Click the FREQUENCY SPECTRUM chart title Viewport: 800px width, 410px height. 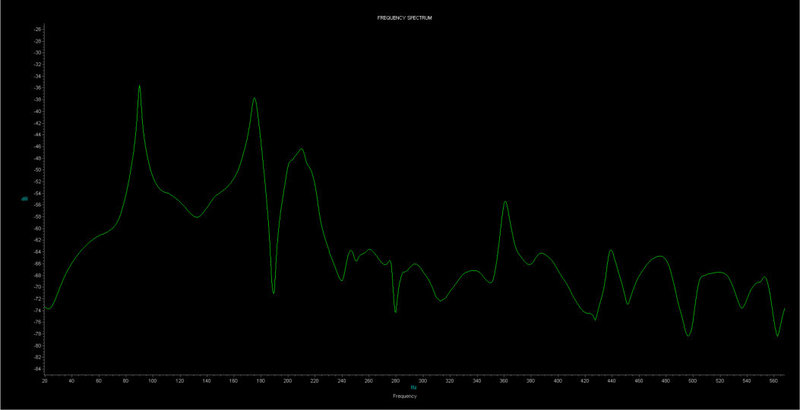click(405, 18)
